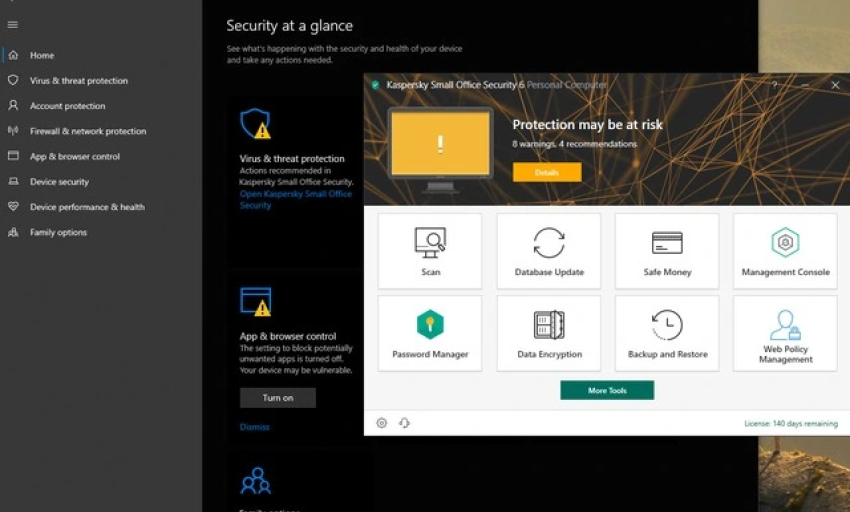This screenshot has height=512, width=850.
Task: Open the hamburger menu in Windows Security
Action: point(13,25)
